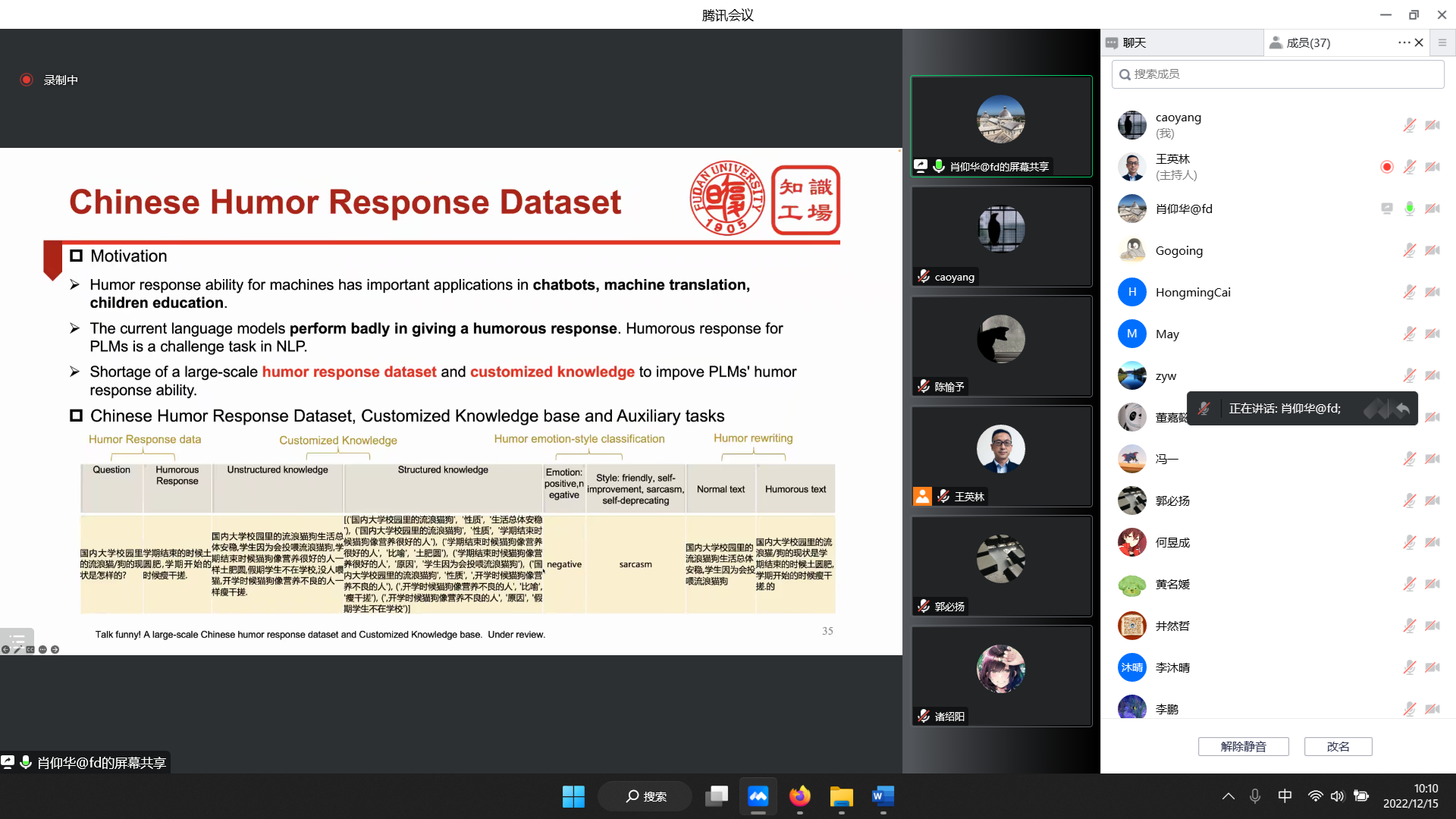Open File Explorer from the taskbar
This screenshot has height=819, width=1456.
[841, 796]
